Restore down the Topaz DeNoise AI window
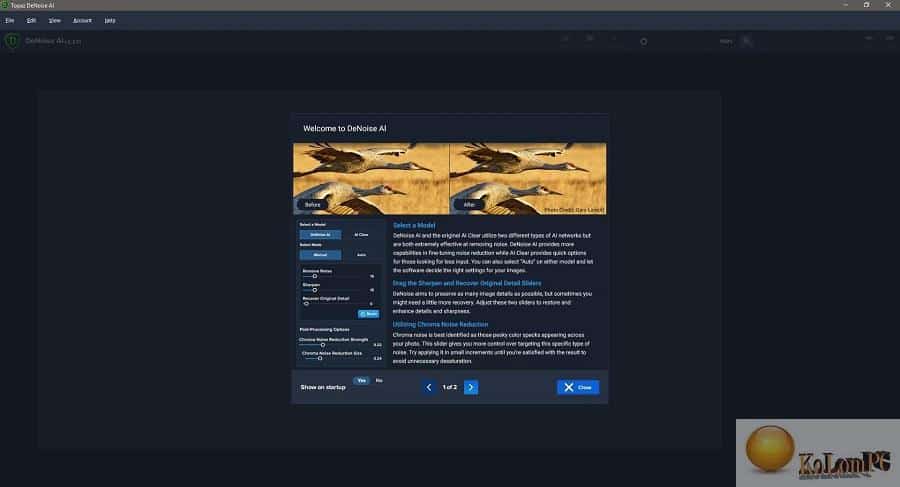This screenshot has height=487, width=900. [x=866, y=5]
